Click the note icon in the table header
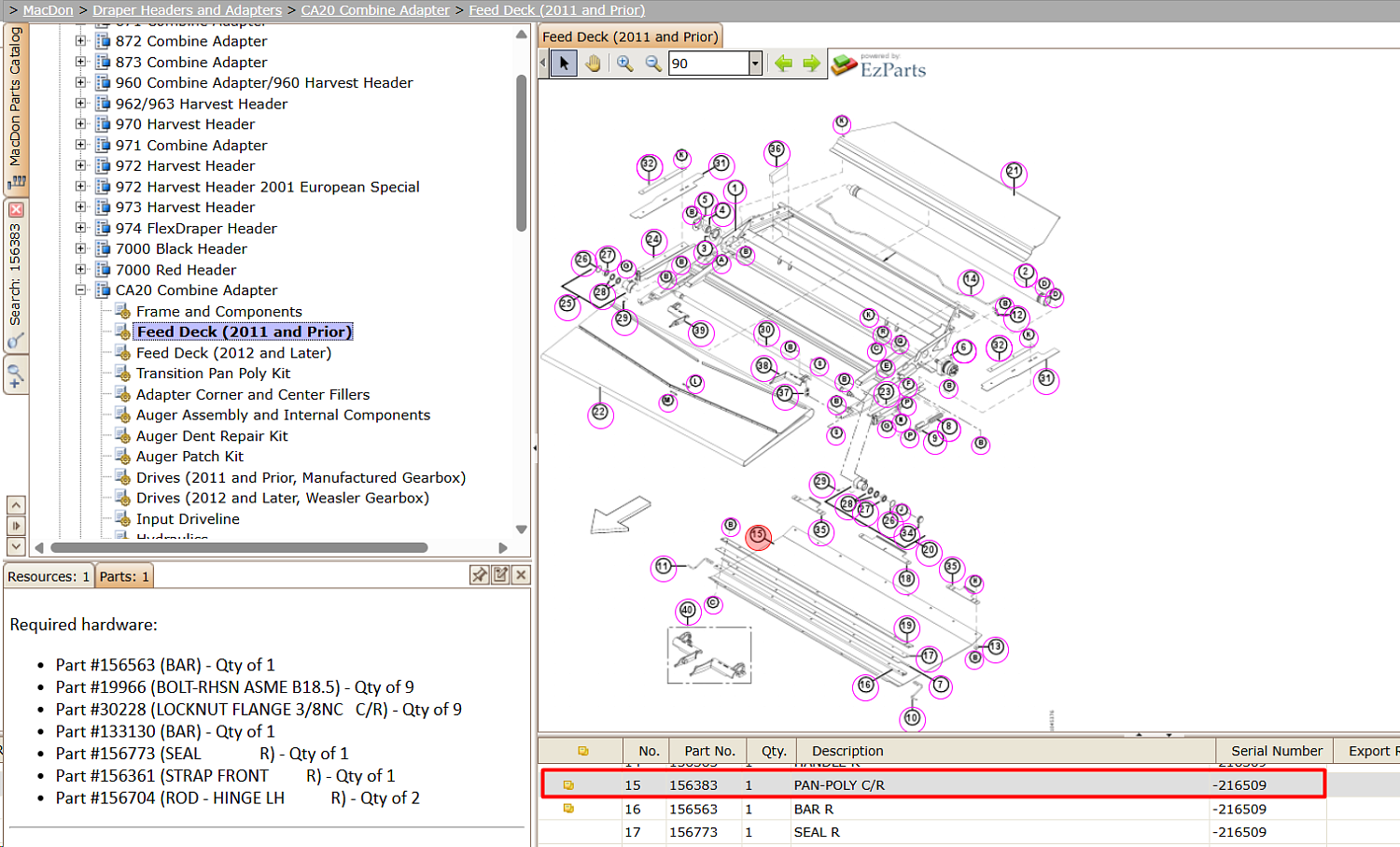 [583, 751]
